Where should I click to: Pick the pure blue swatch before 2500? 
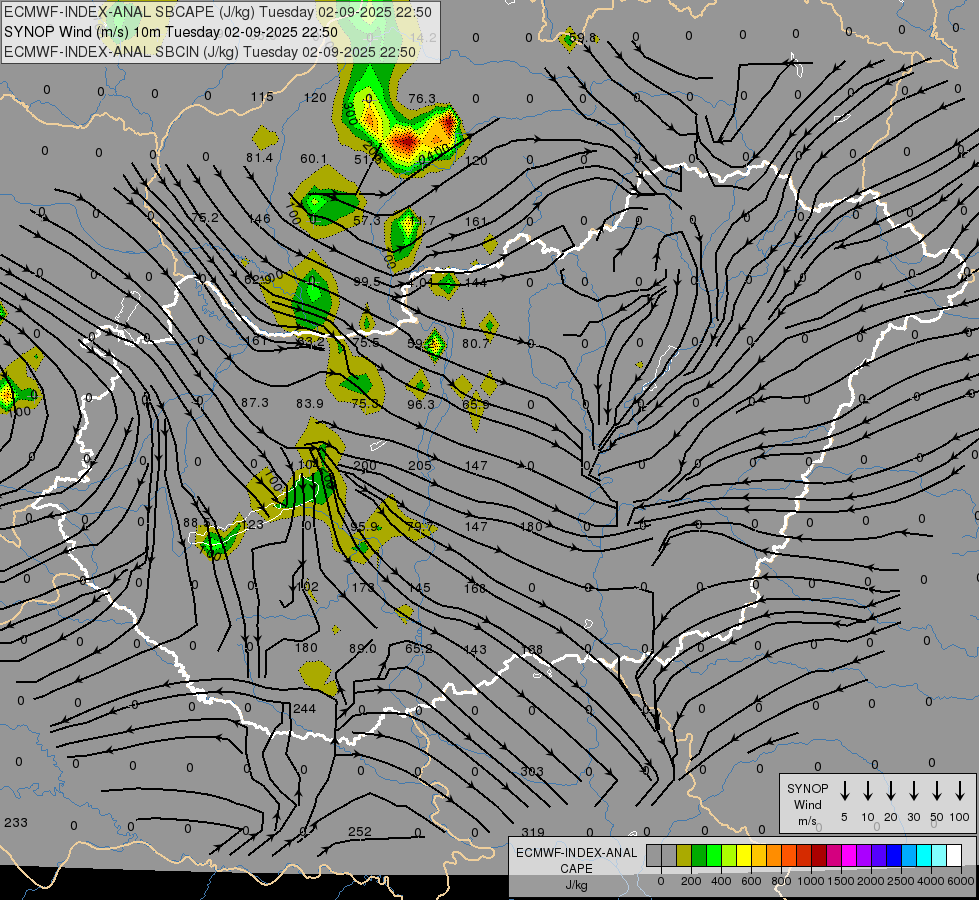893,855
